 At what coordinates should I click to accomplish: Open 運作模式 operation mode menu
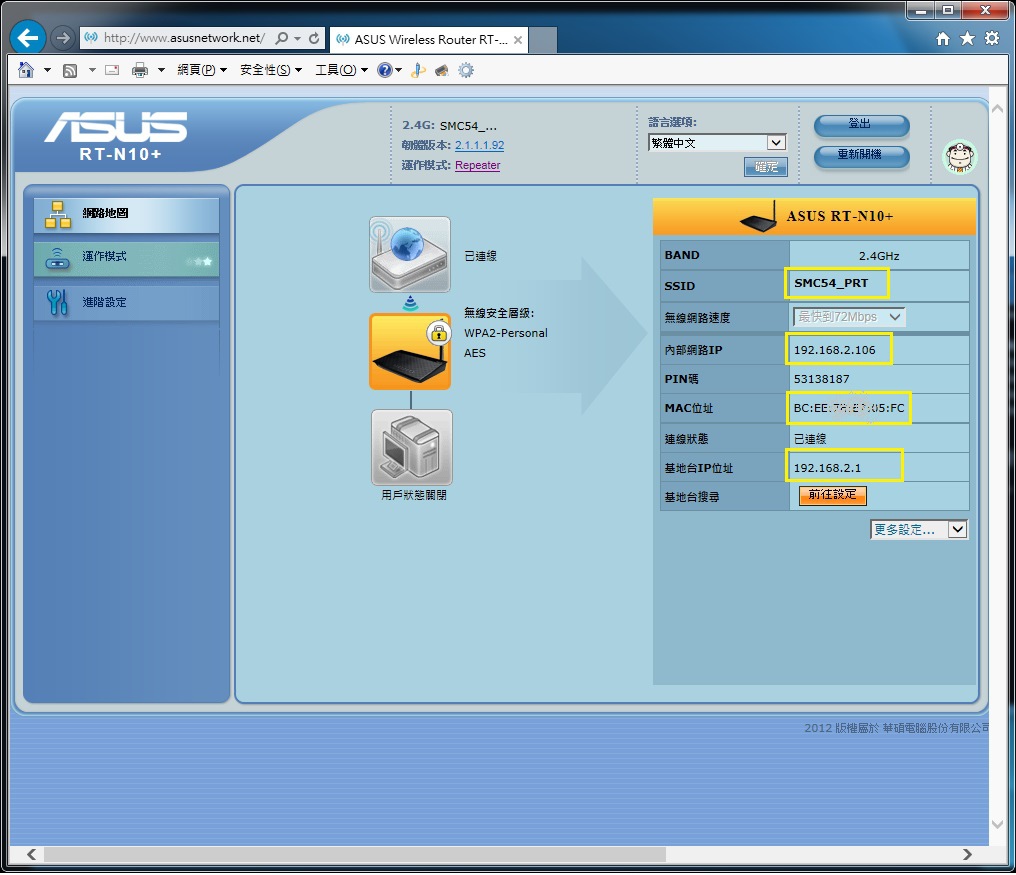pyautogui.click(x=126, y=259)
